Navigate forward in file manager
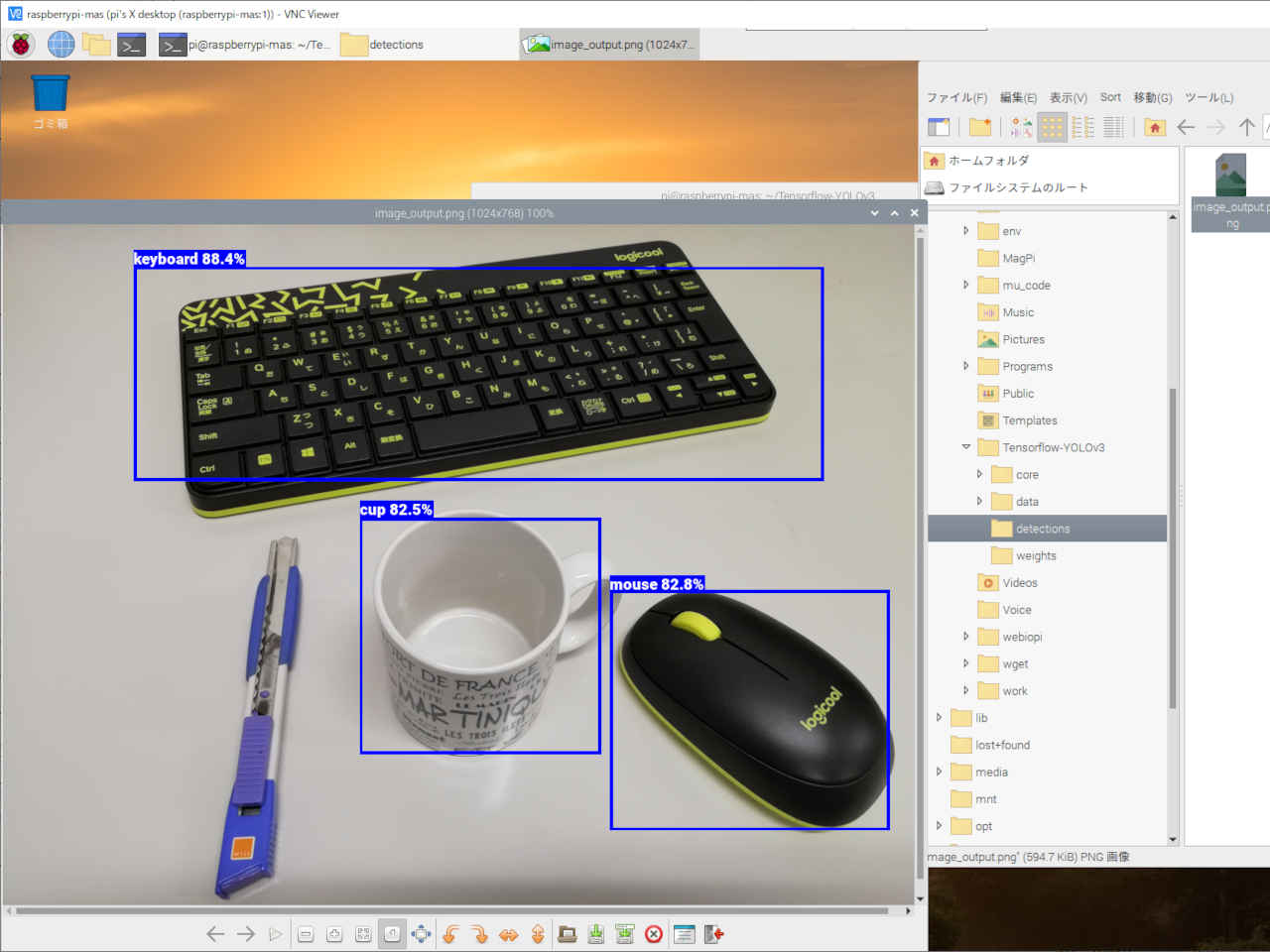1270x952 pixels. [1216, 127]
